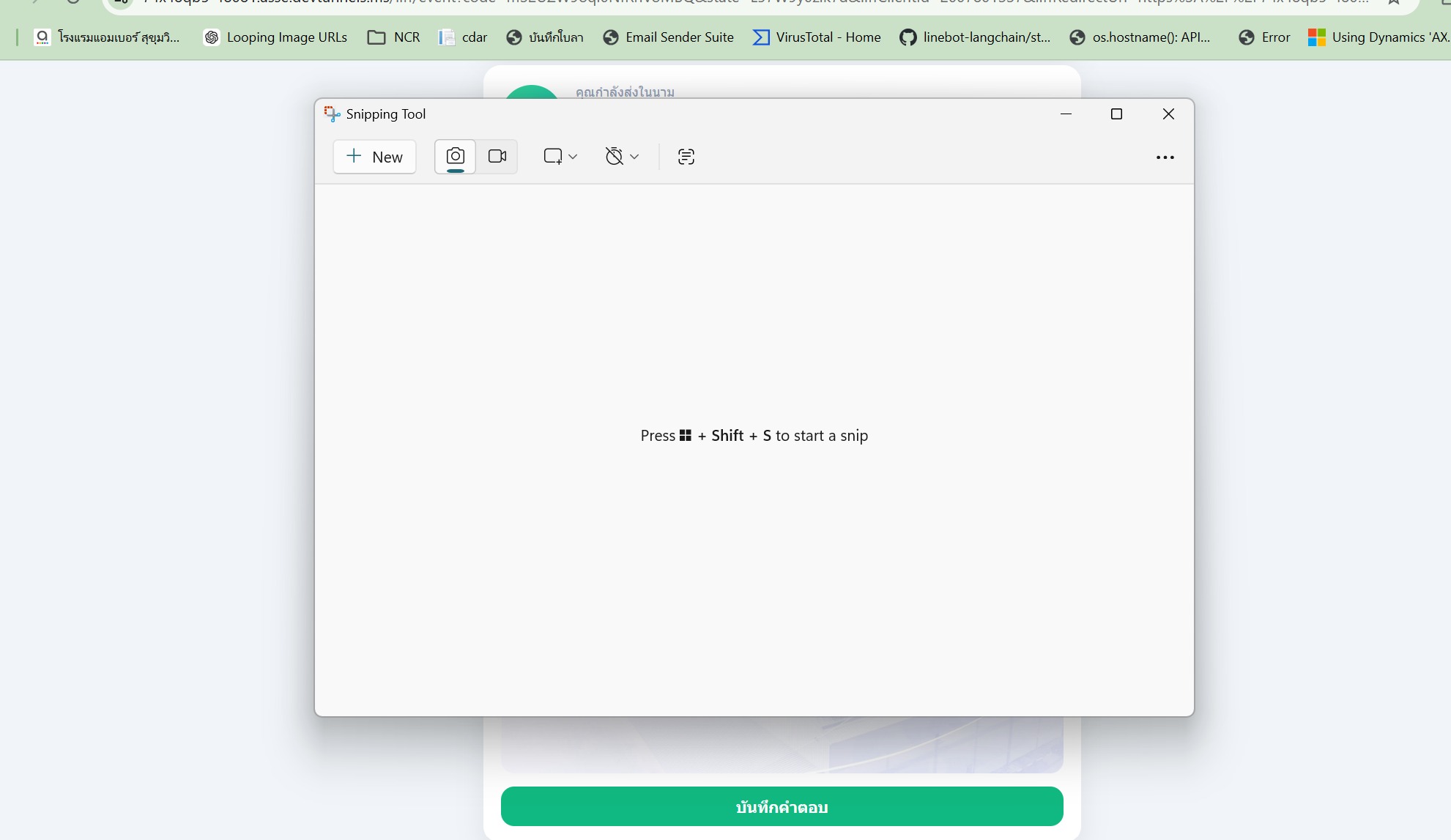Click the Text actions icon
This screenshot has height=840, width=1451.
pyautogui.click(x=686, y=157)
